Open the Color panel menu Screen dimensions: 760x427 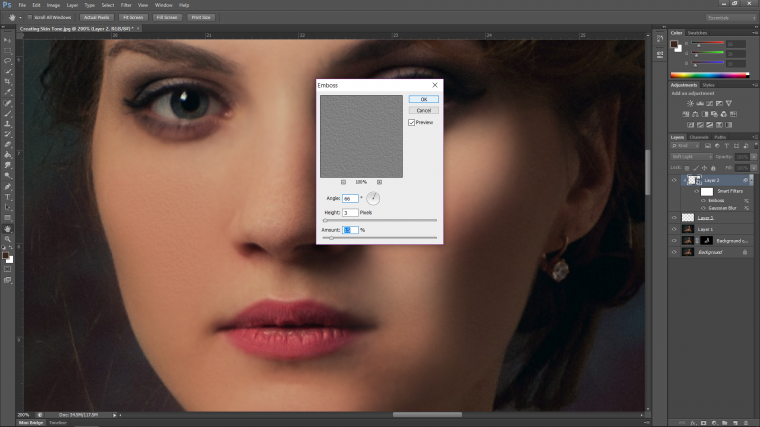point(754,33)
